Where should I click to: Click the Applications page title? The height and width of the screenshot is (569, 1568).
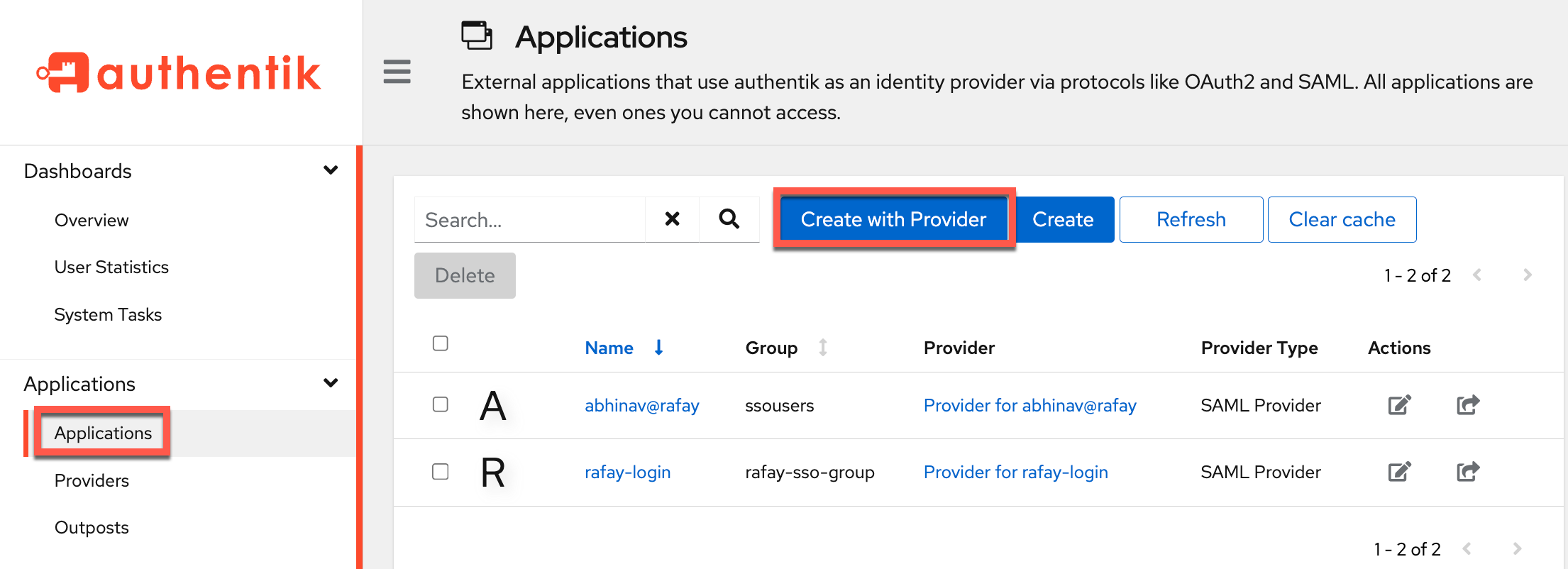pos(601,37)
